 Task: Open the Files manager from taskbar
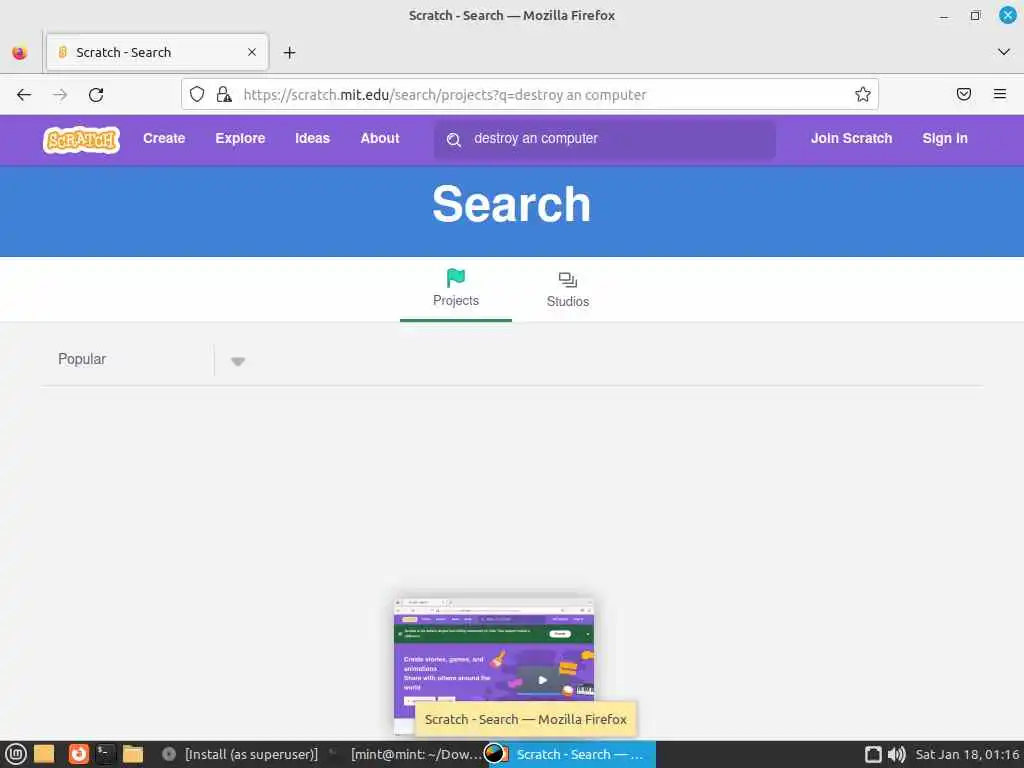click(133, 754)
